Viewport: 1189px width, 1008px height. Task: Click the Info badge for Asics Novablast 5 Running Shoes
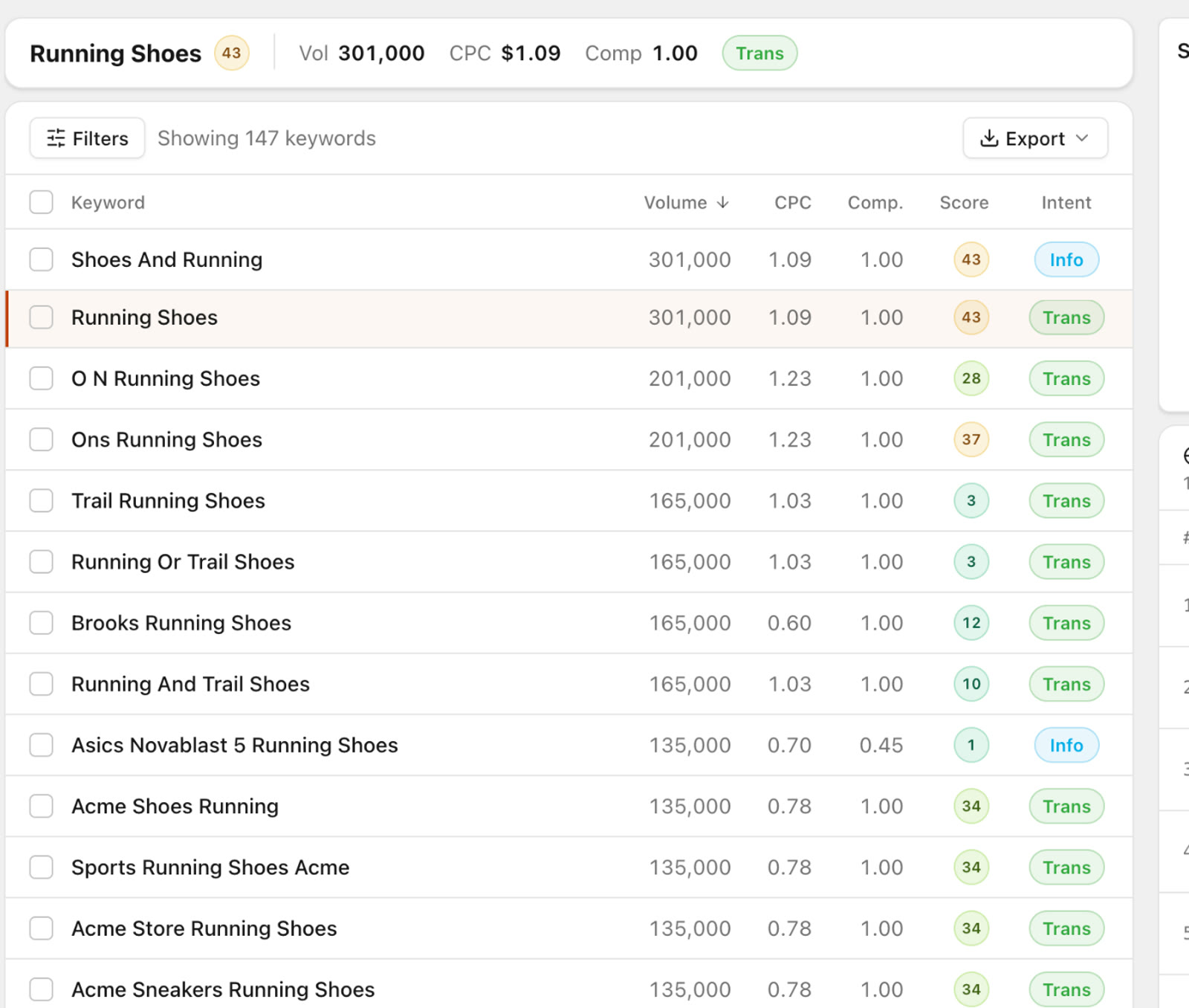[x=1066, y=745]
